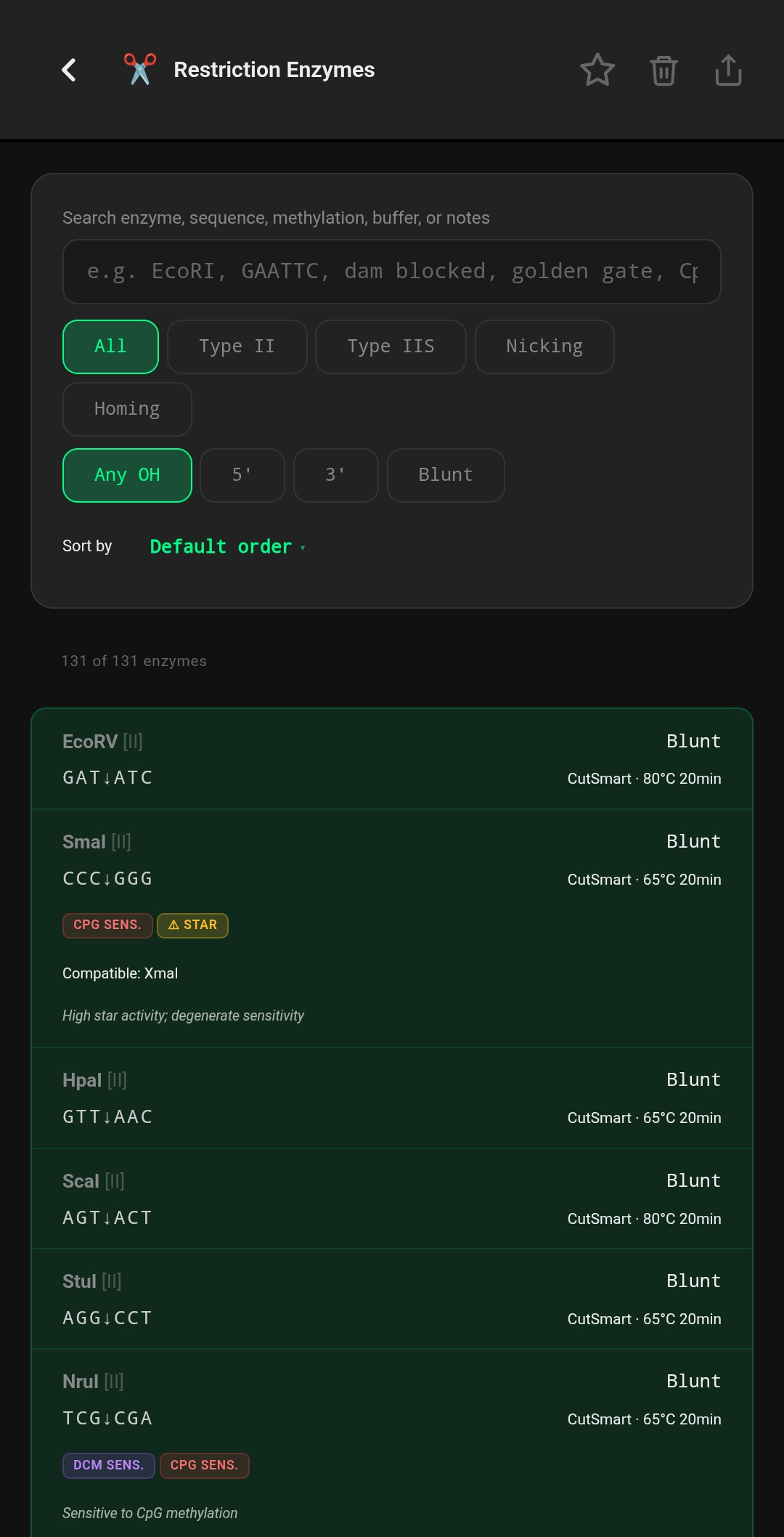Open the Default order sort dropdown
The height and width of the screenshot is (1537, 784).
point(227,546)
